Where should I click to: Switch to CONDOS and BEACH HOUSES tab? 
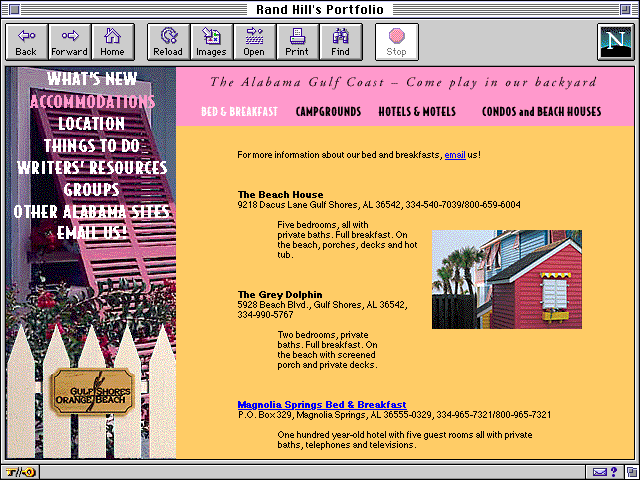542,111
